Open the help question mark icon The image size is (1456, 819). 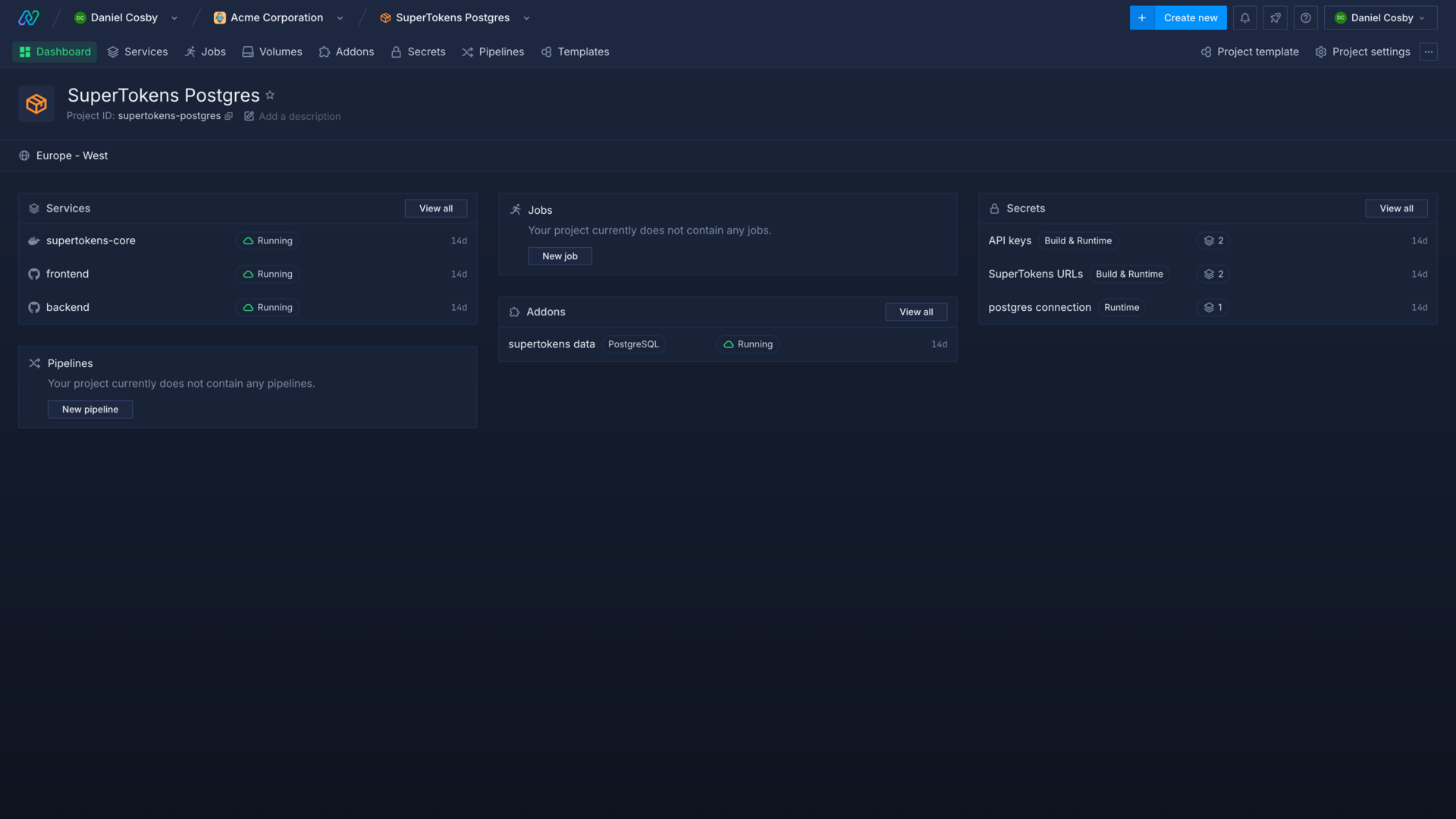(x=1305, y=17)
